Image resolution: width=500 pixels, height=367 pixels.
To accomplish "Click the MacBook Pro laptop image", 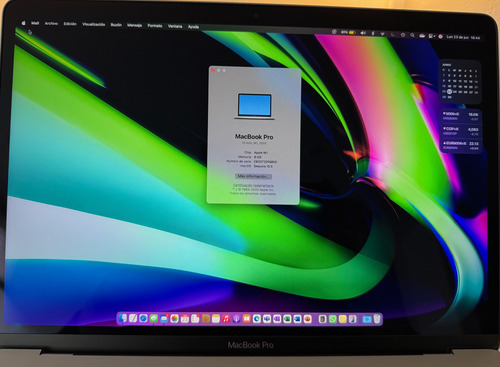I will 255,106.
